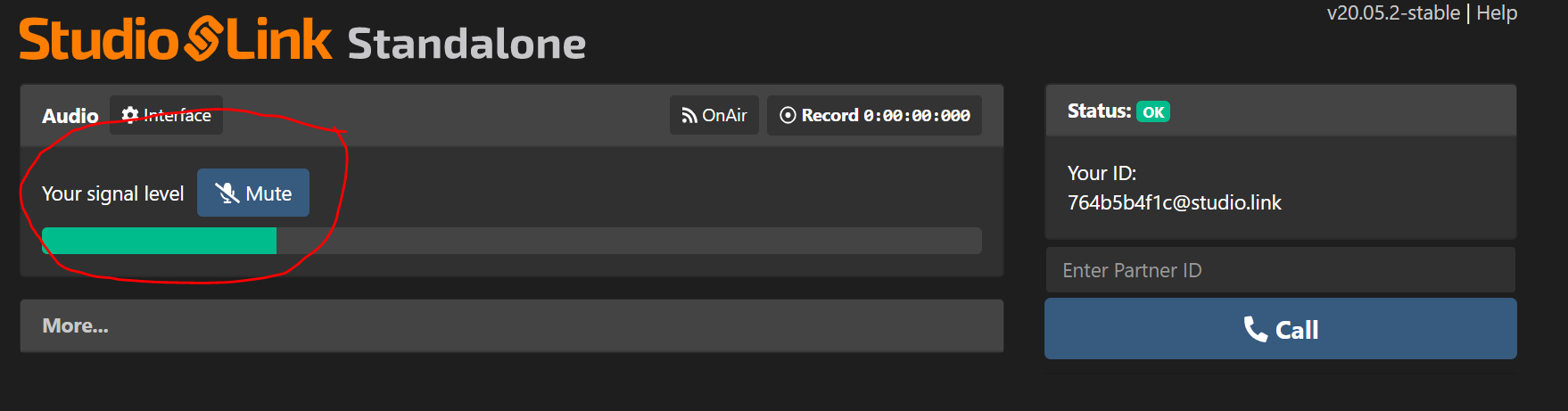The image size is (1568, 411).
Task: Click the record circle icon
Action: tap(788, 115)
